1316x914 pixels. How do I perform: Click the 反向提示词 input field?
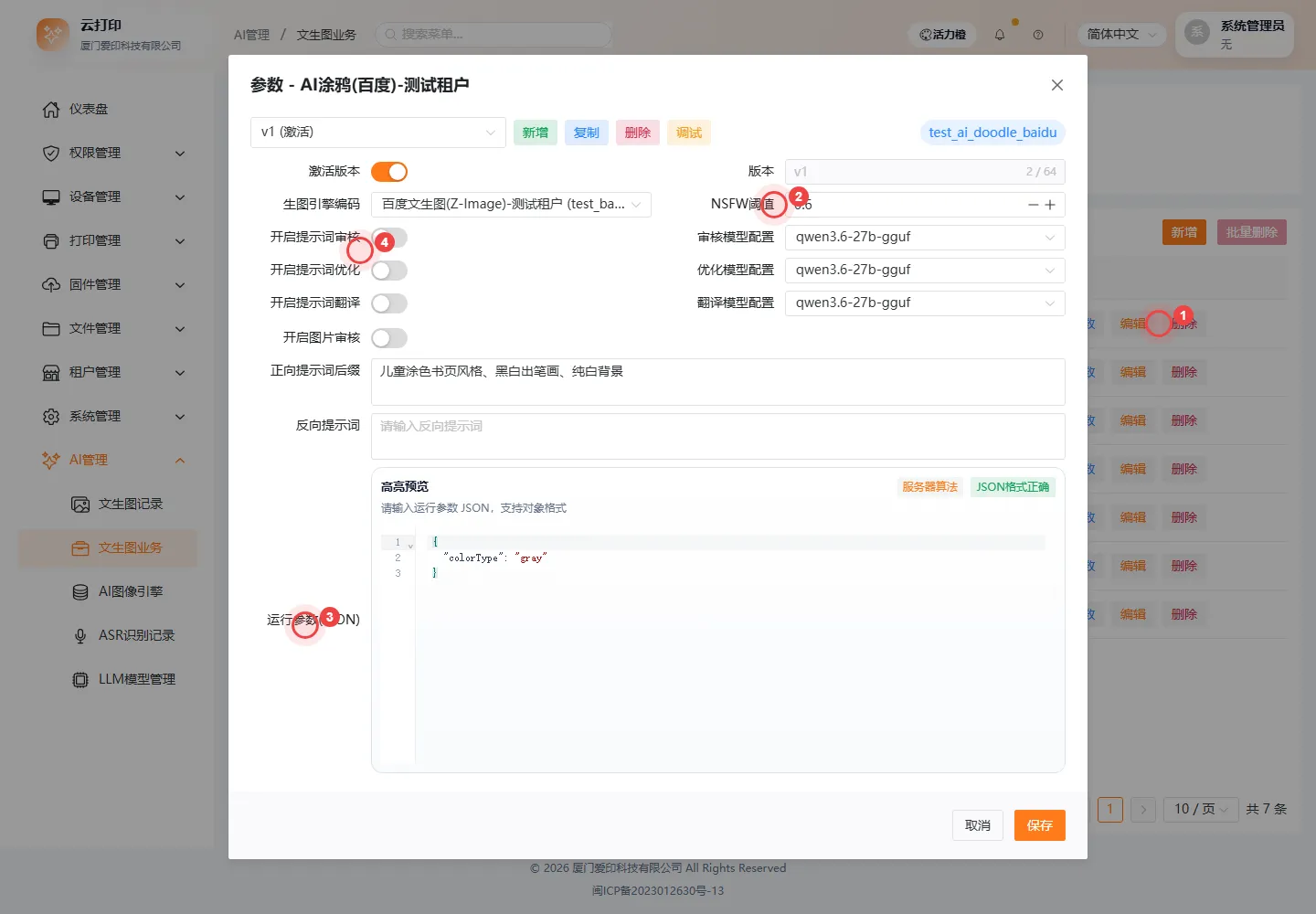718,436
